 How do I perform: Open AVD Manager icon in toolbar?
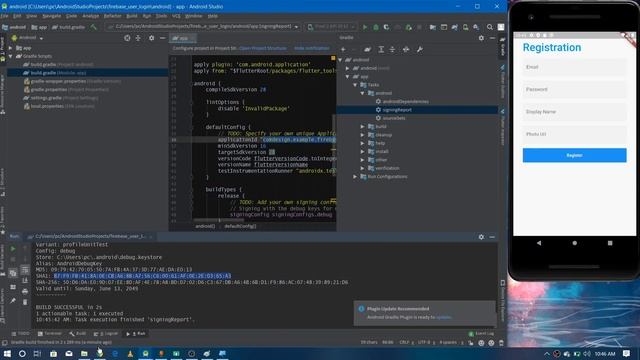tap(465, 27)
